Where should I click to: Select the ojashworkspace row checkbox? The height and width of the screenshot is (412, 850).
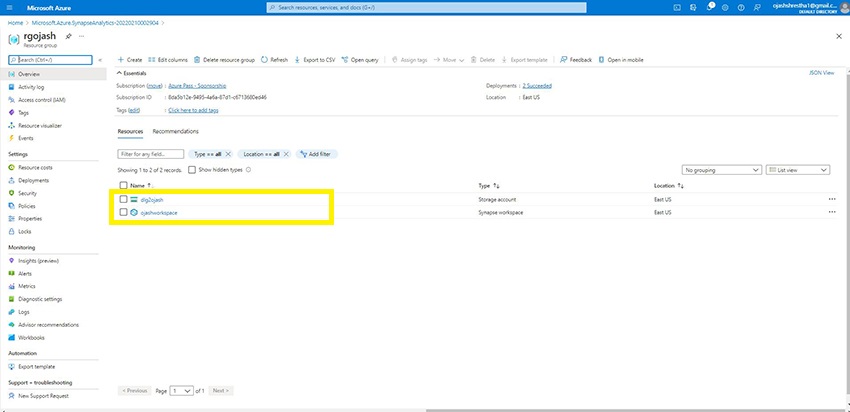click(x=123, y=213)
